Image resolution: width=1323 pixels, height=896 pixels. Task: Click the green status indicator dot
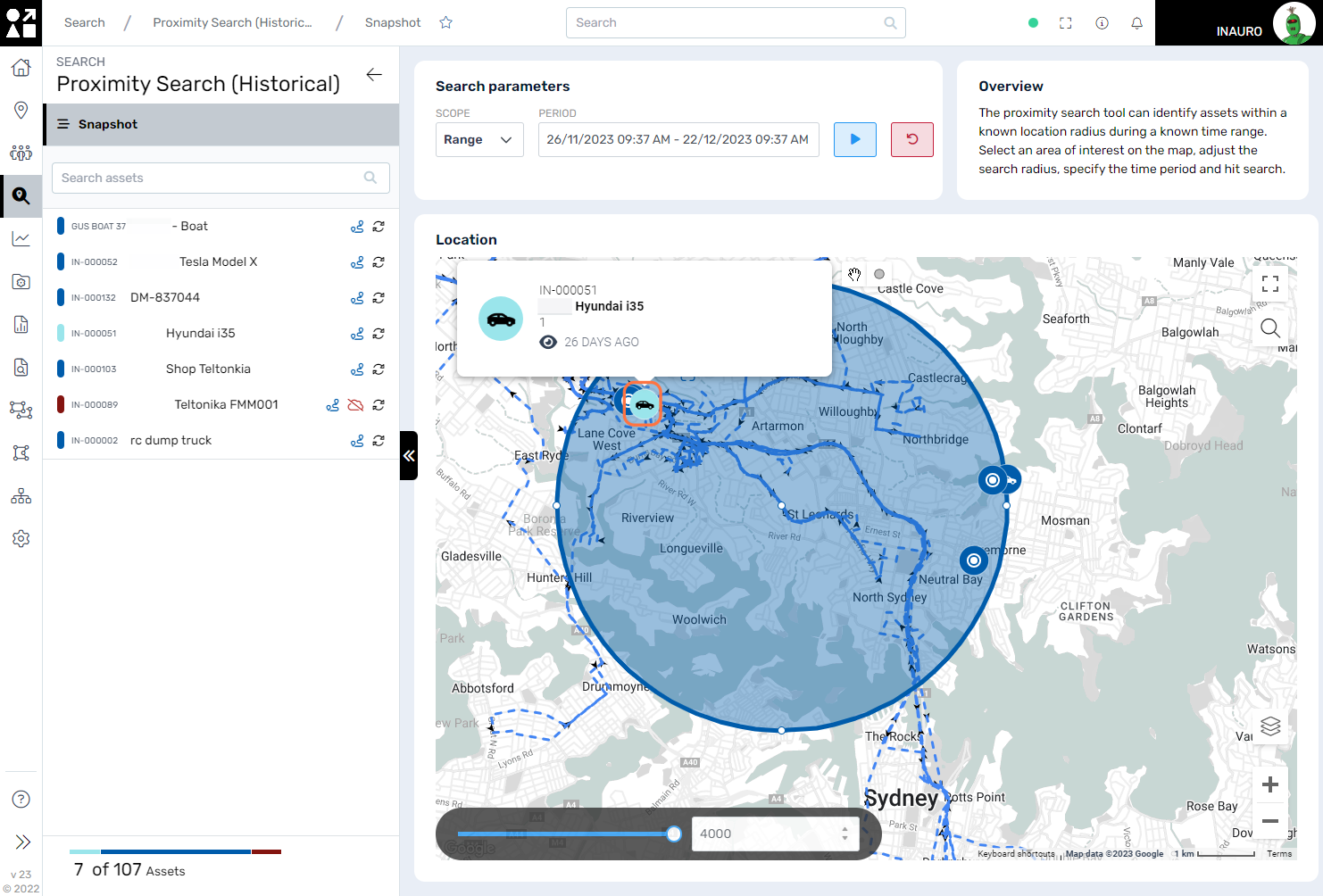(1033, 23)
